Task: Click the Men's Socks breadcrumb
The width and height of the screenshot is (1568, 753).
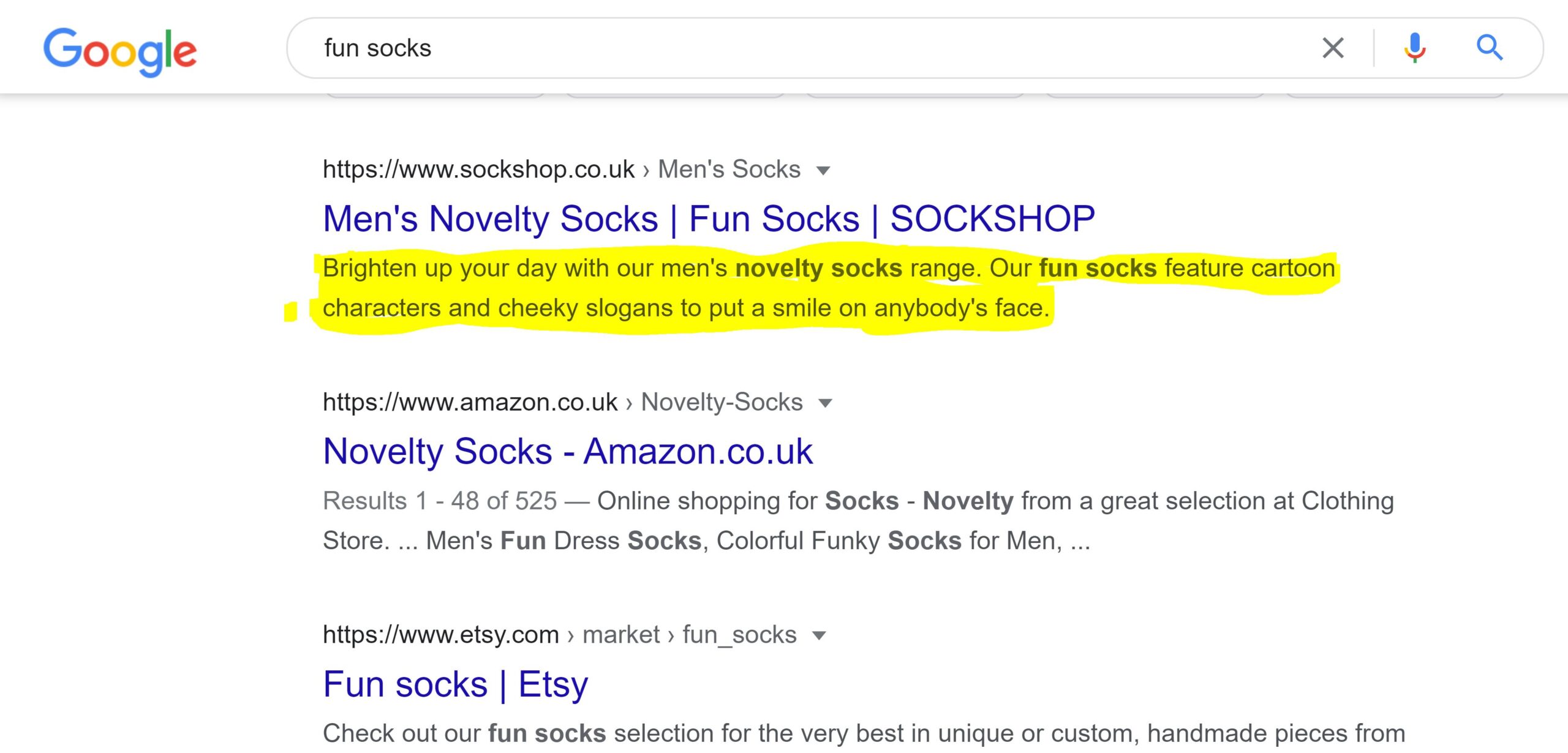Action: point(729,170)
